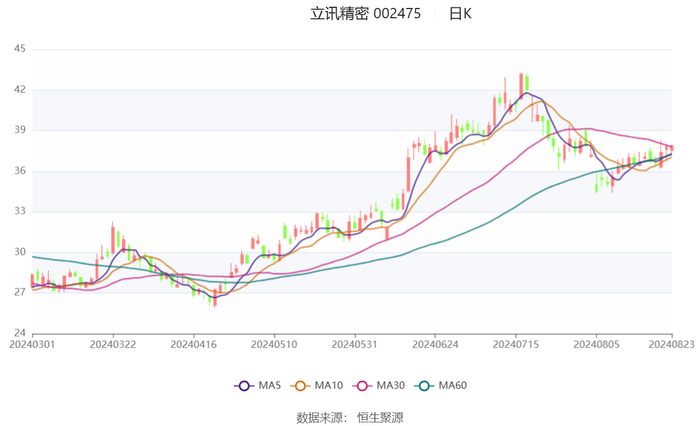Click the 20240624 date axis label
The width and height of the screenshot is (700, 426).
click(435, 345)
